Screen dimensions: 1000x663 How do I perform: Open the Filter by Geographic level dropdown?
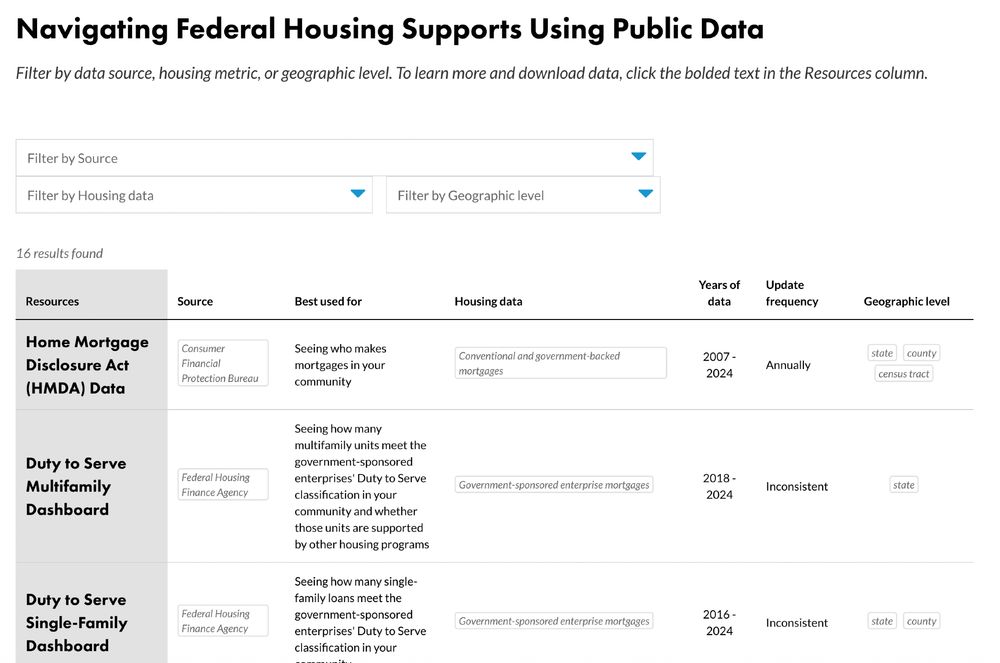point(523,194)
